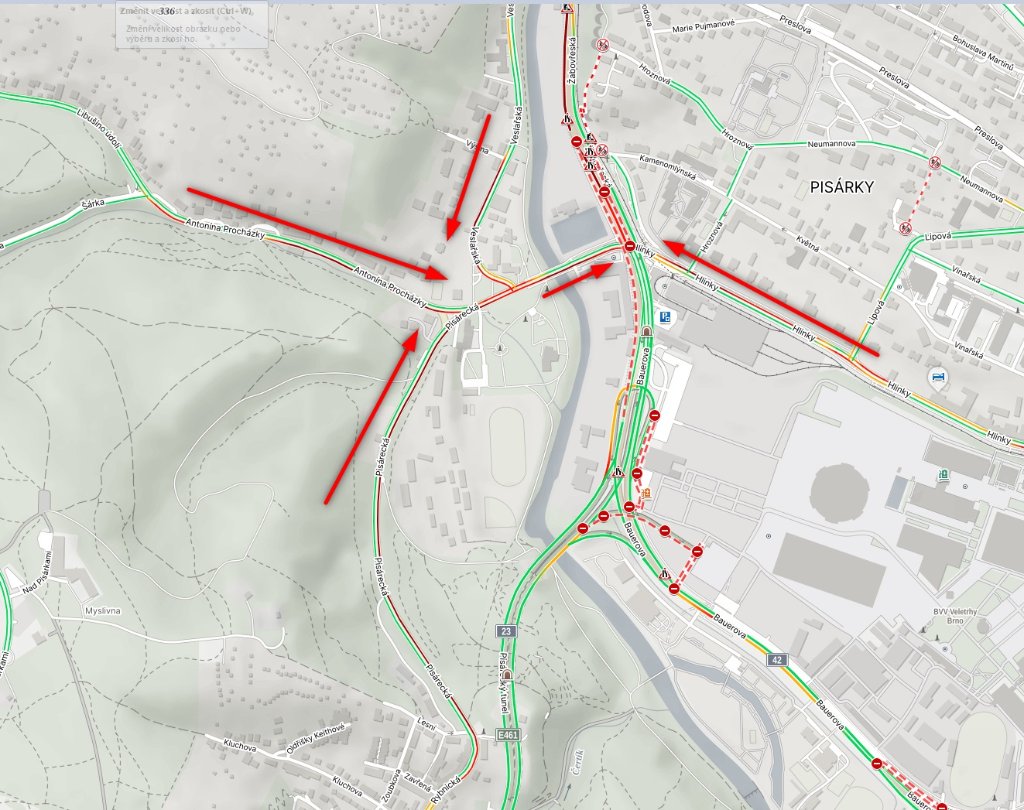This screenshot has height=810, width=1024.
Task: Click the blue parking icon near Bauerova
Action: 665,316
